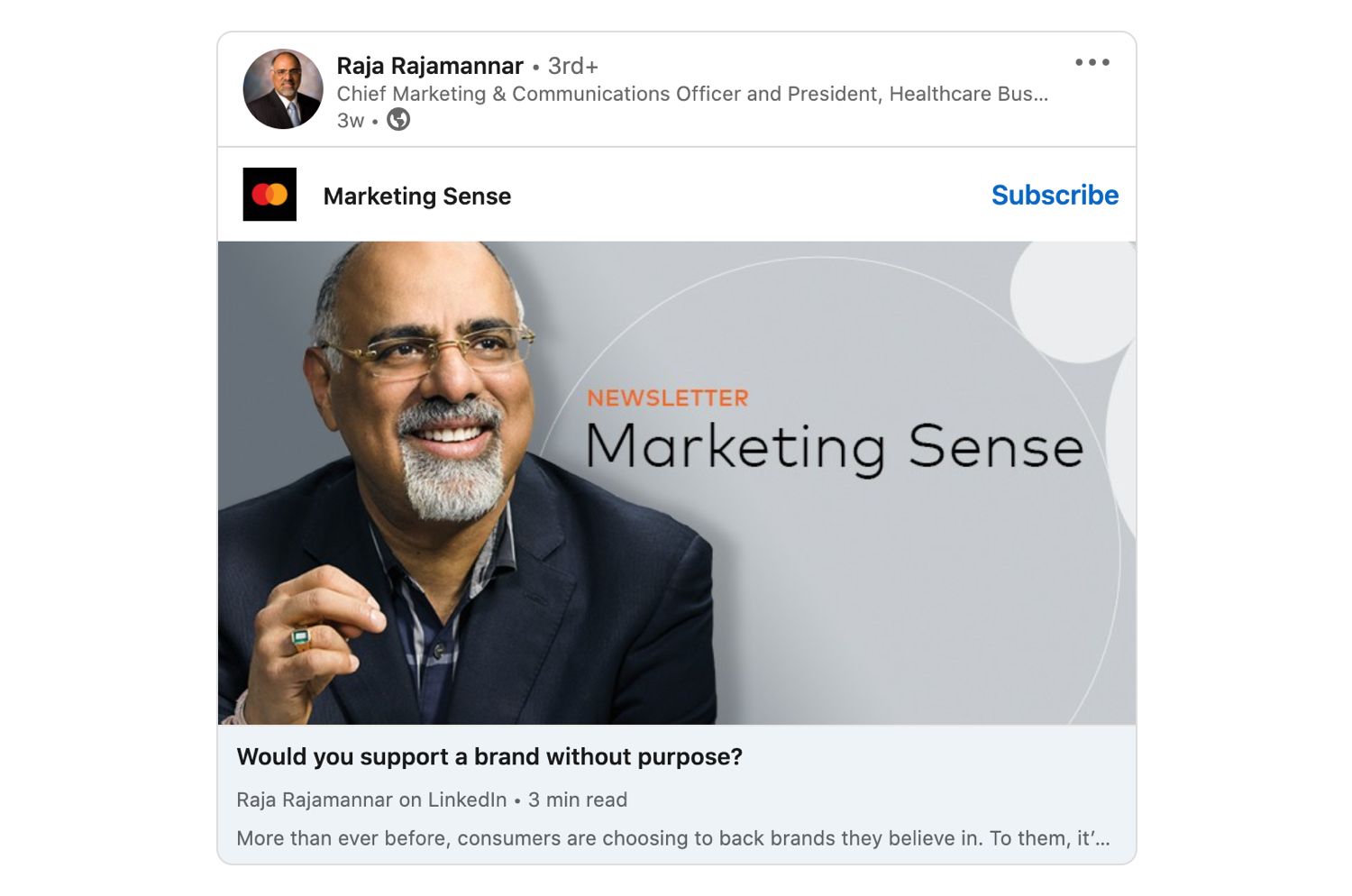The image size is (1352, 896).
Task: Click the '3 min read' label
Action: click(x=578, y=800)
